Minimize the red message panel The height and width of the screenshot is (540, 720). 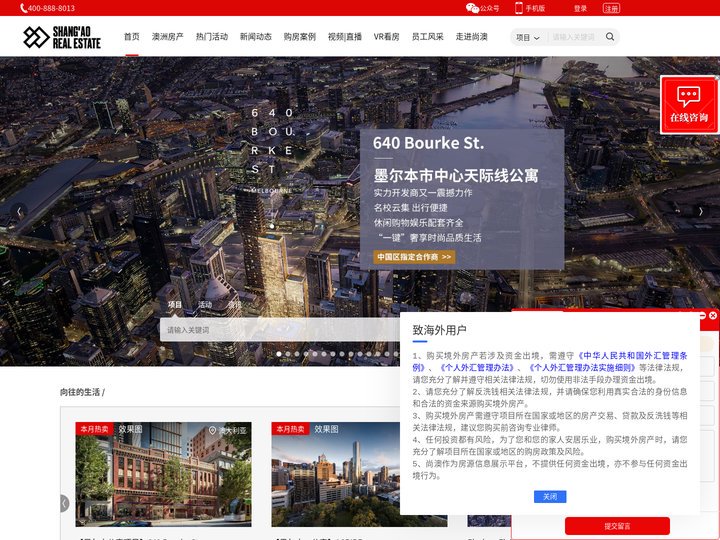[x=703, y=315]
